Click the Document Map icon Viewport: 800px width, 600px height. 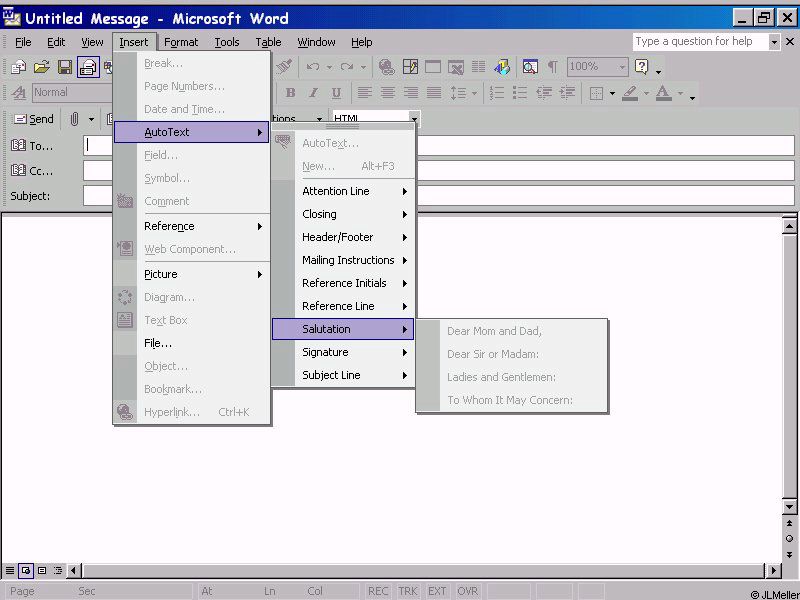(529, 67)
